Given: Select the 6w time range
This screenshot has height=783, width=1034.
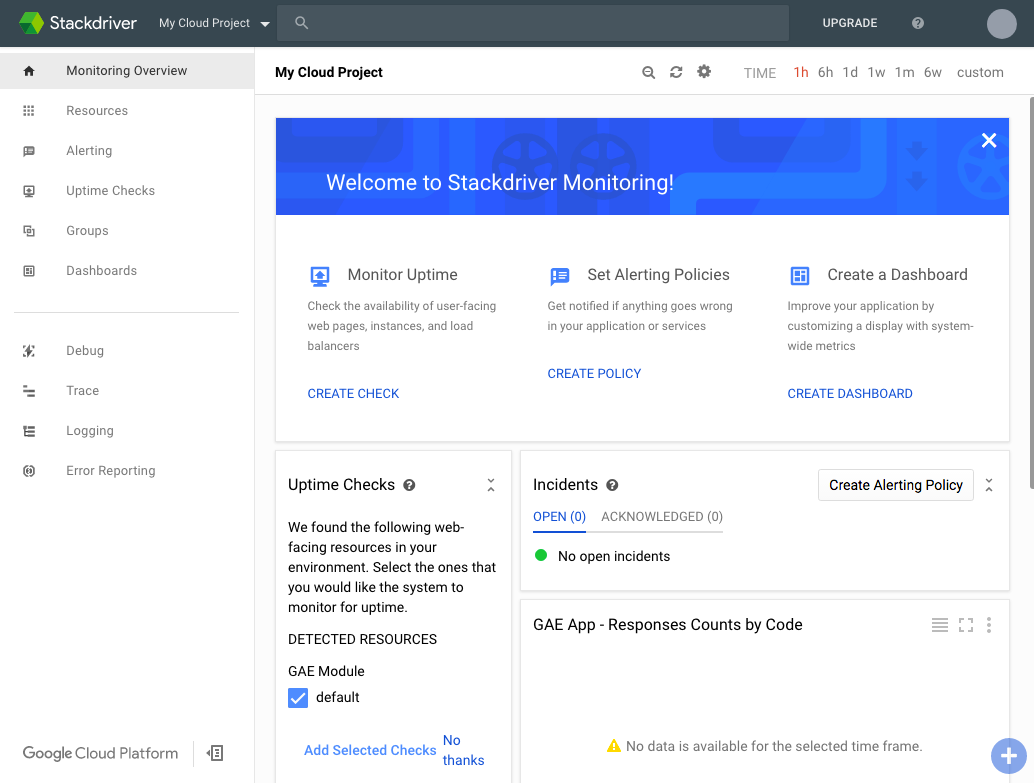Looking at the screenshot, I should 932,73.
